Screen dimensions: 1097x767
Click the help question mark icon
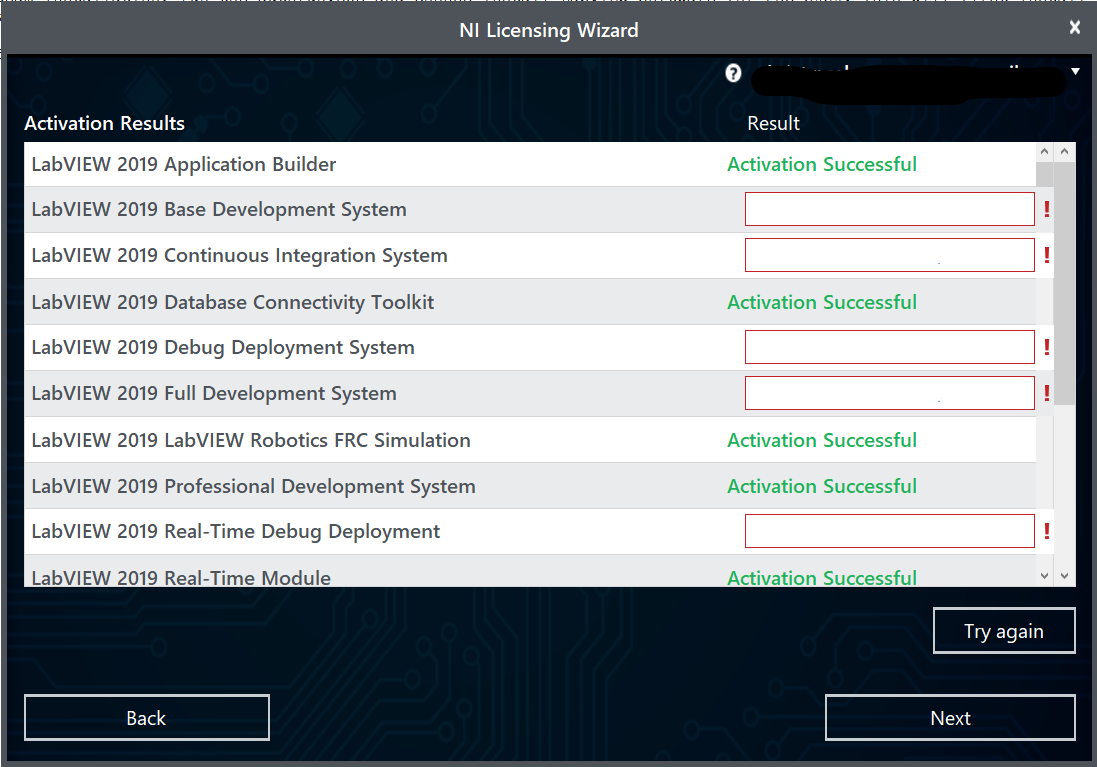[733, 74]
